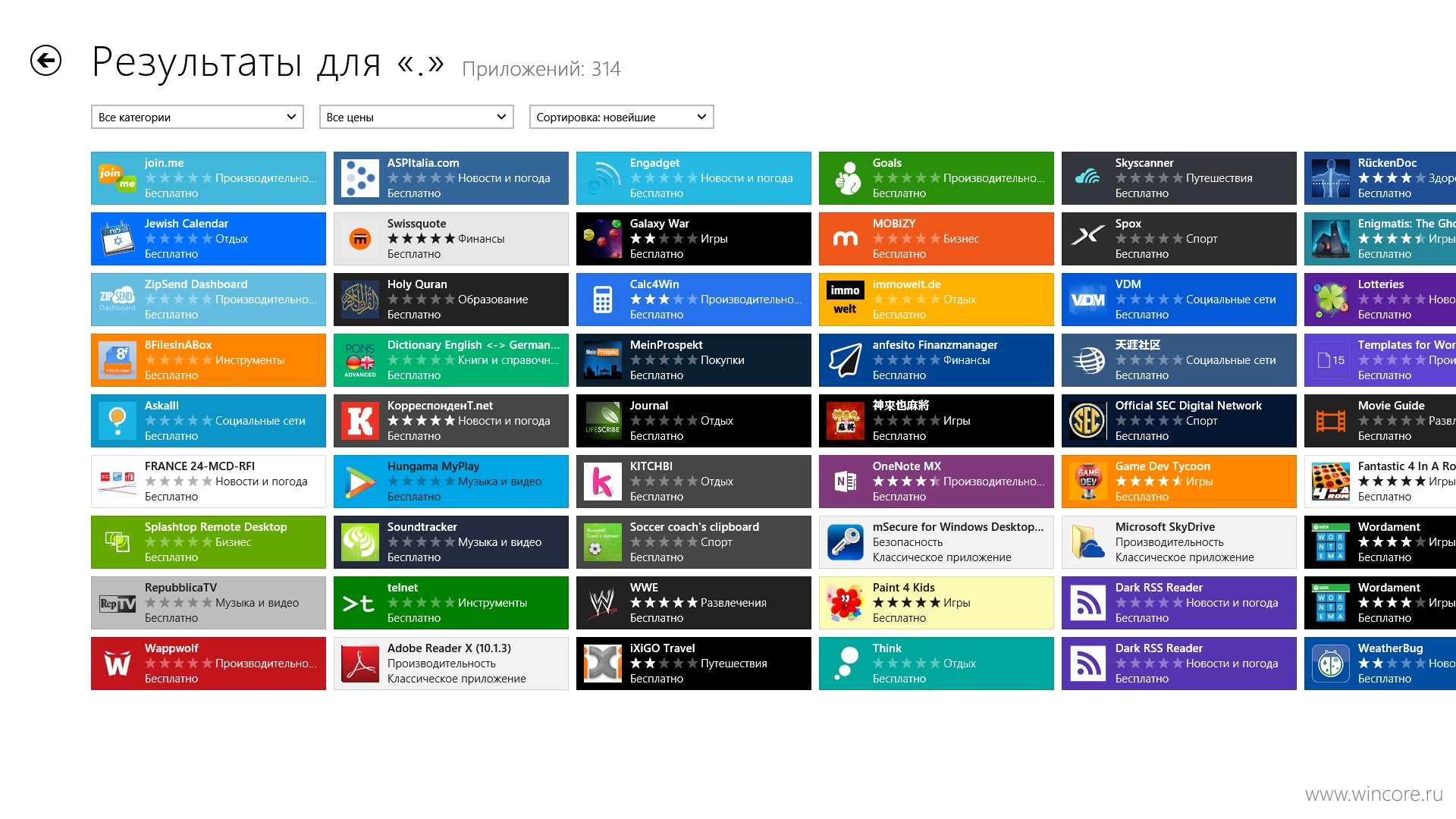Open the RepubblicaTV logo icon
The width and height of the screenshot is (1456, 819).
118,603
